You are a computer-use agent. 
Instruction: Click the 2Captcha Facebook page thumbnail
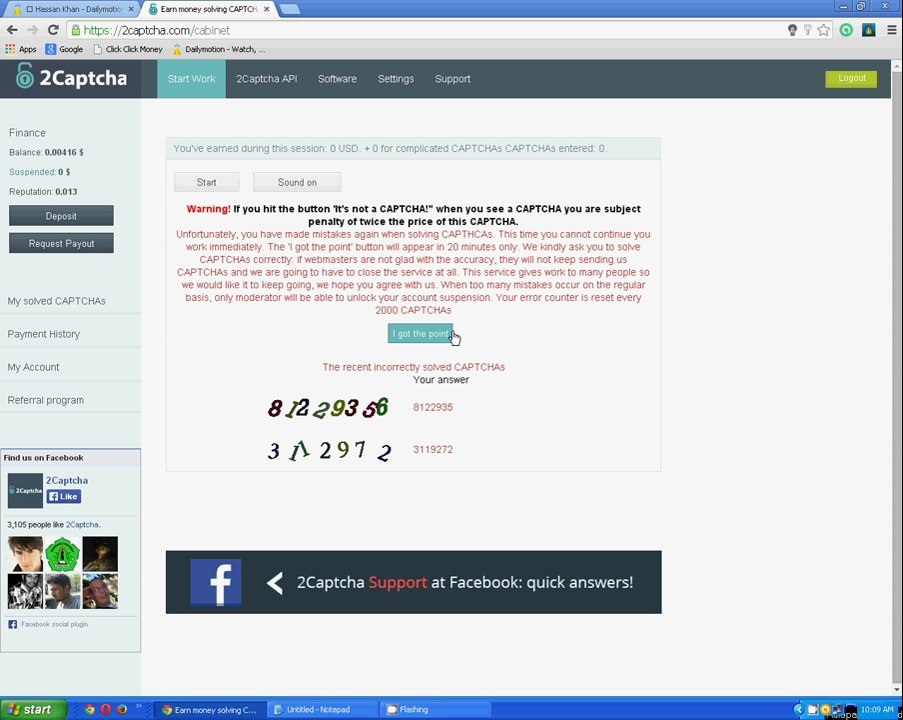click(25, 491)
